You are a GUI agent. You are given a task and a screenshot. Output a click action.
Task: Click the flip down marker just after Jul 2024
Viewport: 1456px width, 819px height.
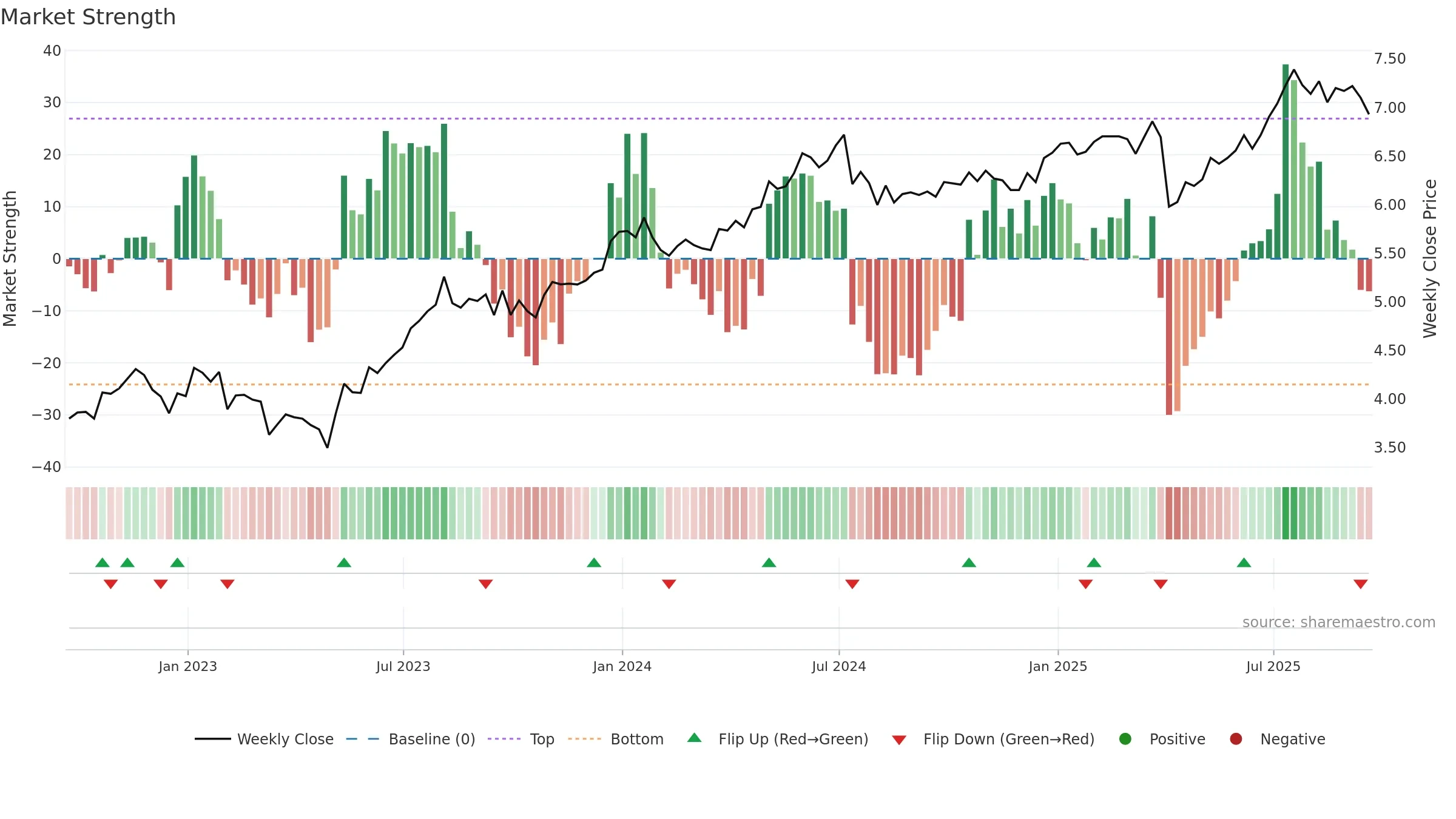(x=852, y=584)
